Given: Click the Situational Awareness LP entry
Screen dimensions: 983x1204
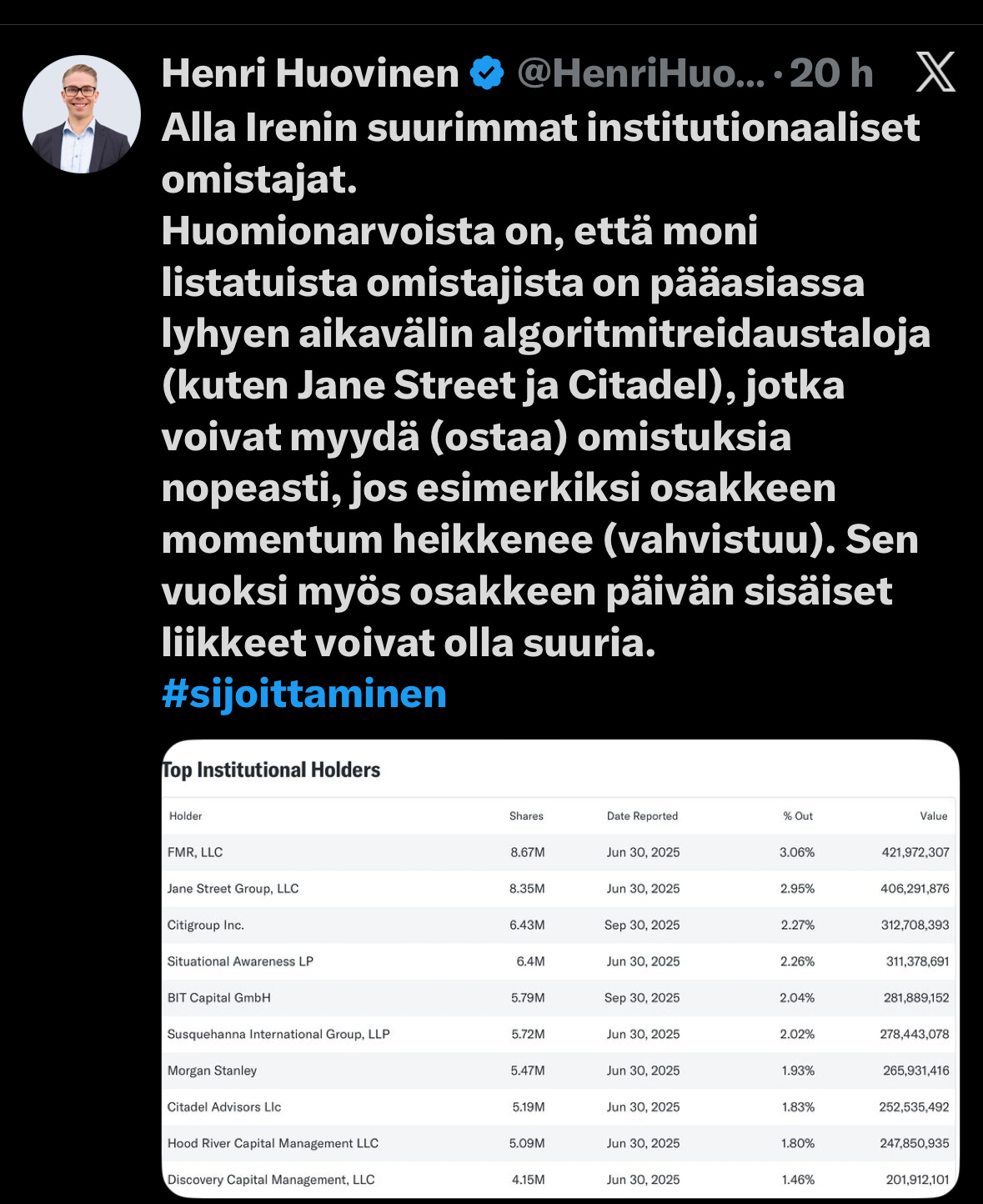Looking at the screenshot, I should [240, 961].
